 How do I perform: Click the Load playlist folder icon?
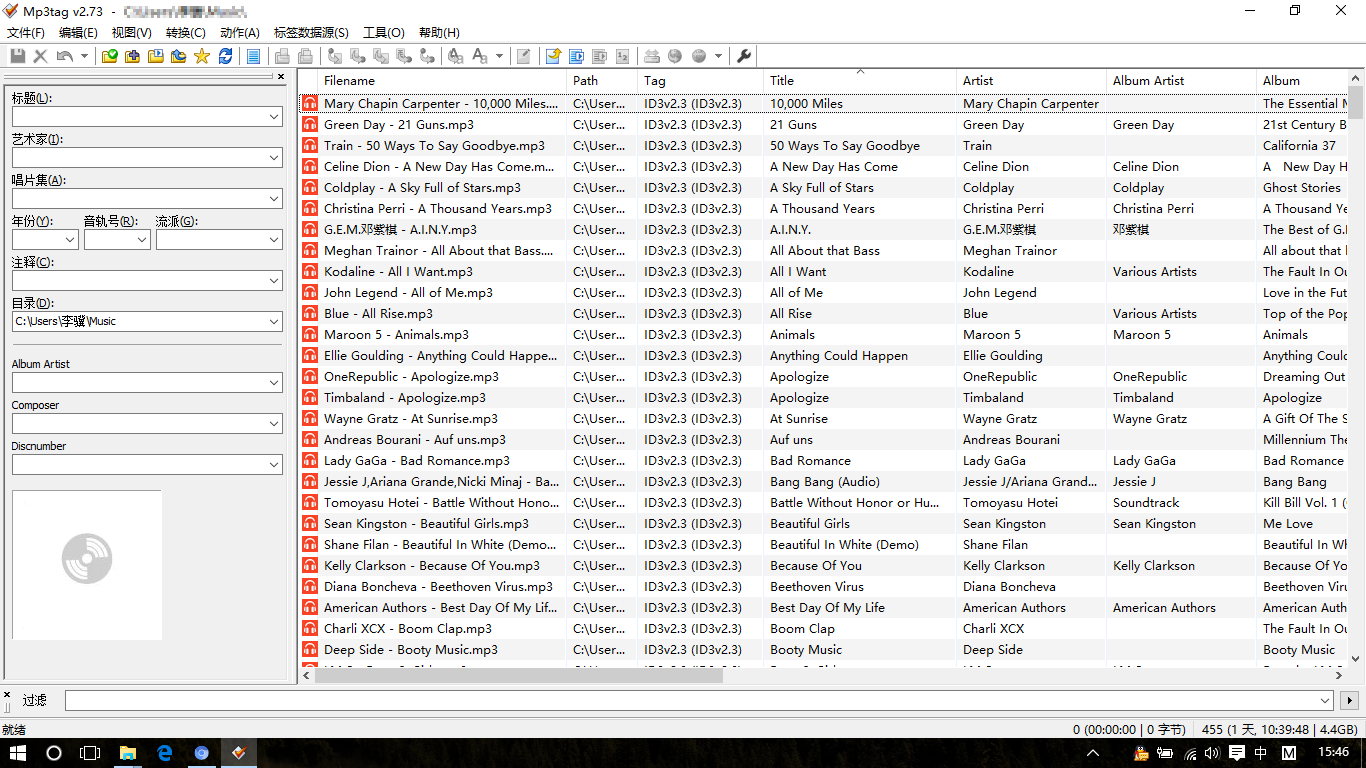pyautogui.click(x=155, y=56)
